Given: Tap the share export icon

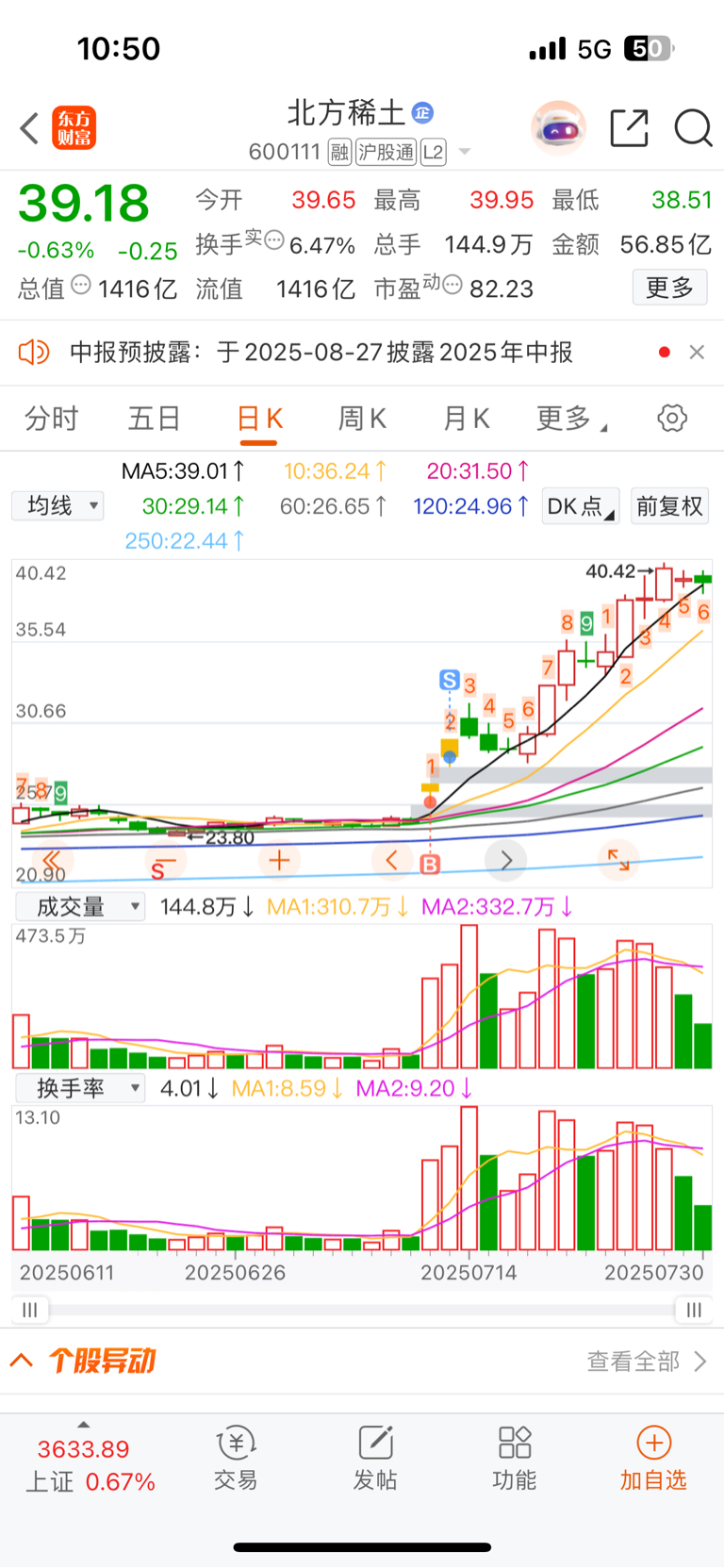Looking at the screenshot, I should (629, 128).
